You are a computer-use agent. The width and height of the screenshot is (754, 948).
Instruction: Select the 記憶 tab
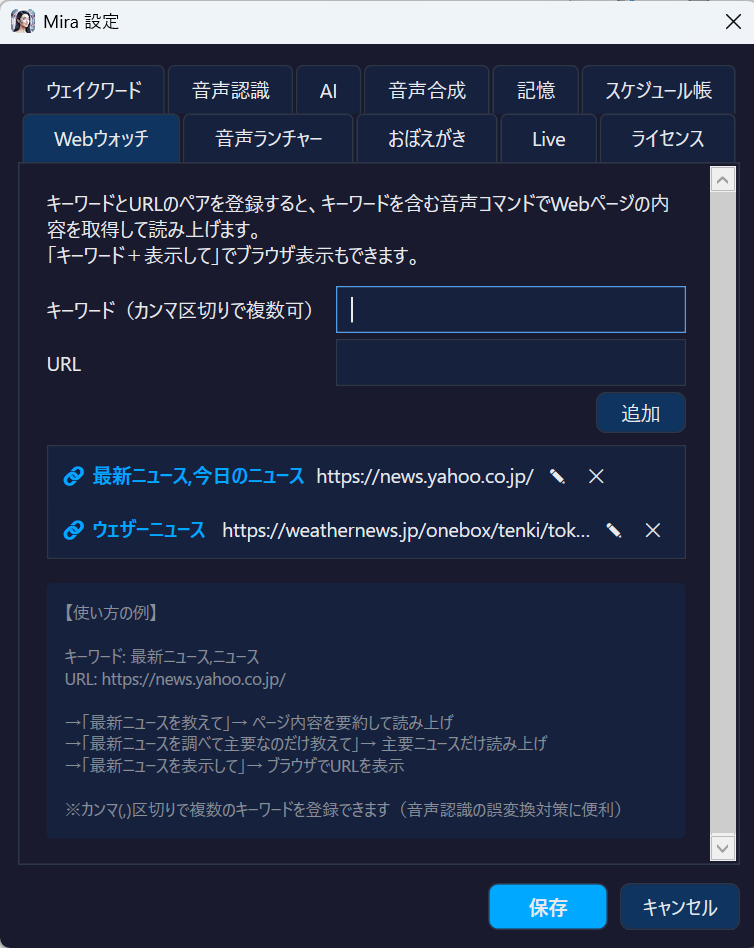(536, 91)
